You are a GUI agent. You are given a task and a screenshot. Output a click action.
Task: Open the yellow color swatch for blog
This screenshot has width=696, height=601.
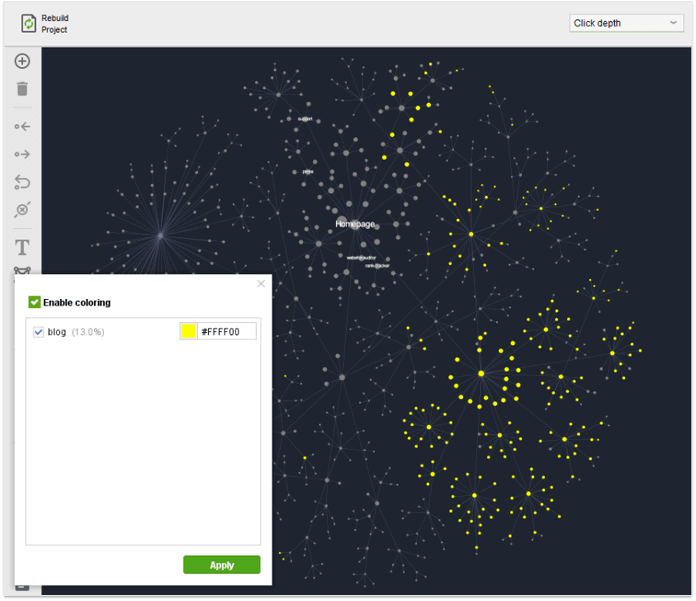point(188,331)
